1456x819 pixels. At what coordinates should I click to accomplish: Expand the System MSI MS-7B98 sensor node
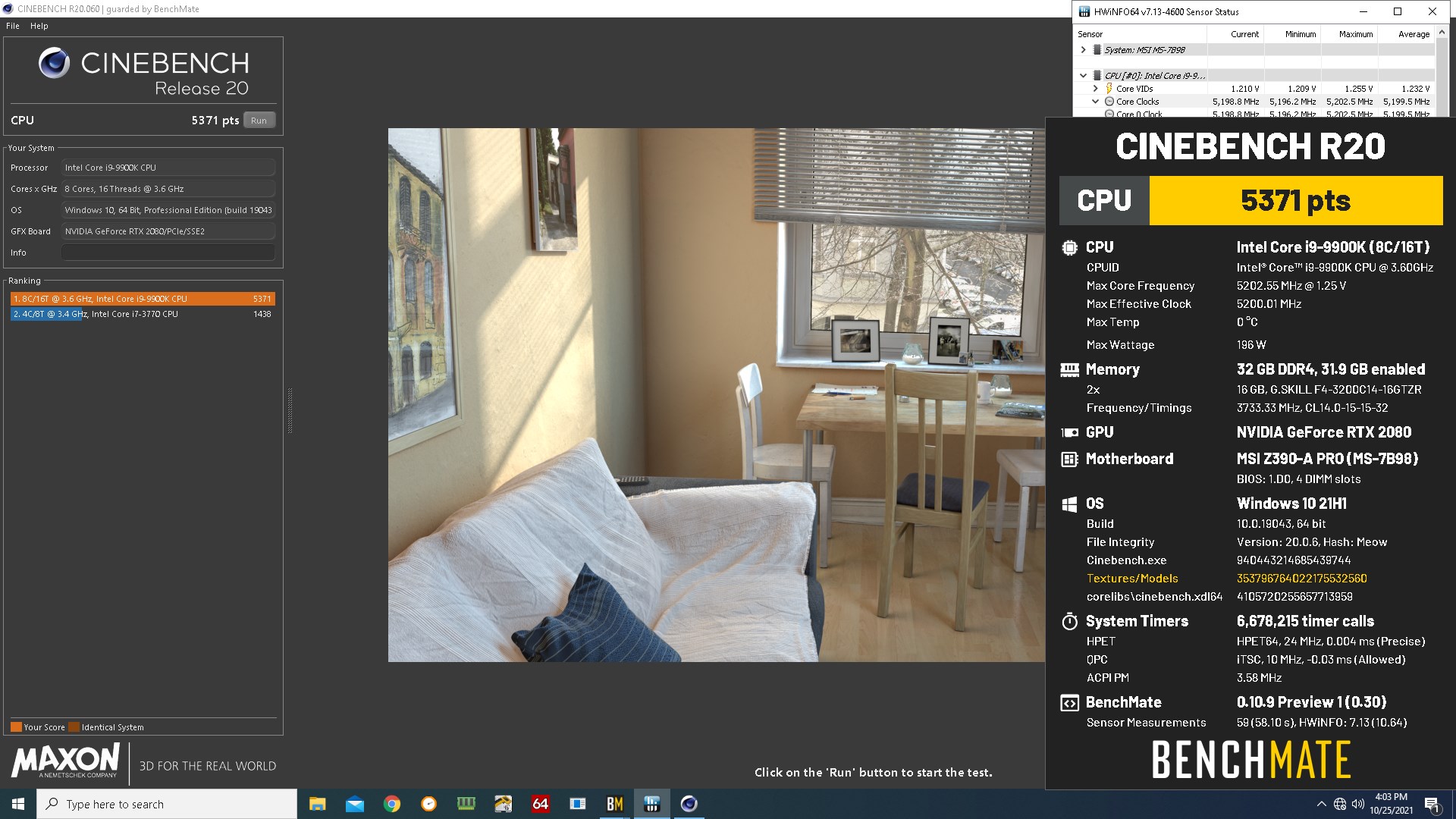tap(1084, 50)
